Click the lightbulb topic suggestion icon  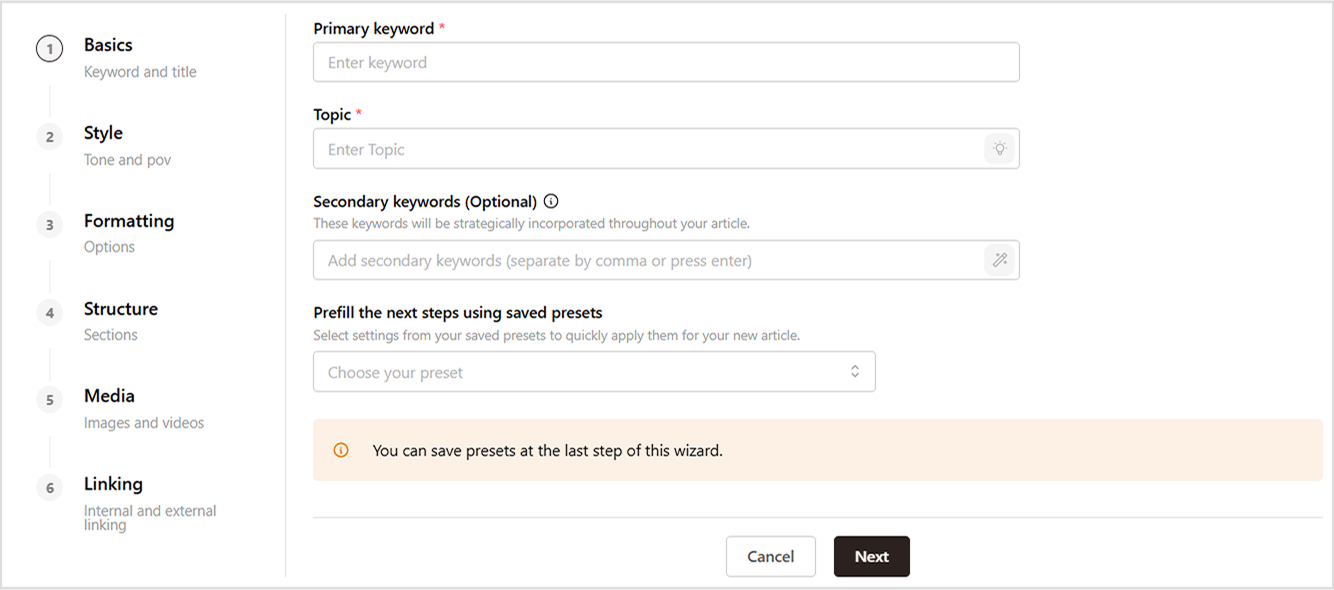pyautogui.click(x=999, y=149)
